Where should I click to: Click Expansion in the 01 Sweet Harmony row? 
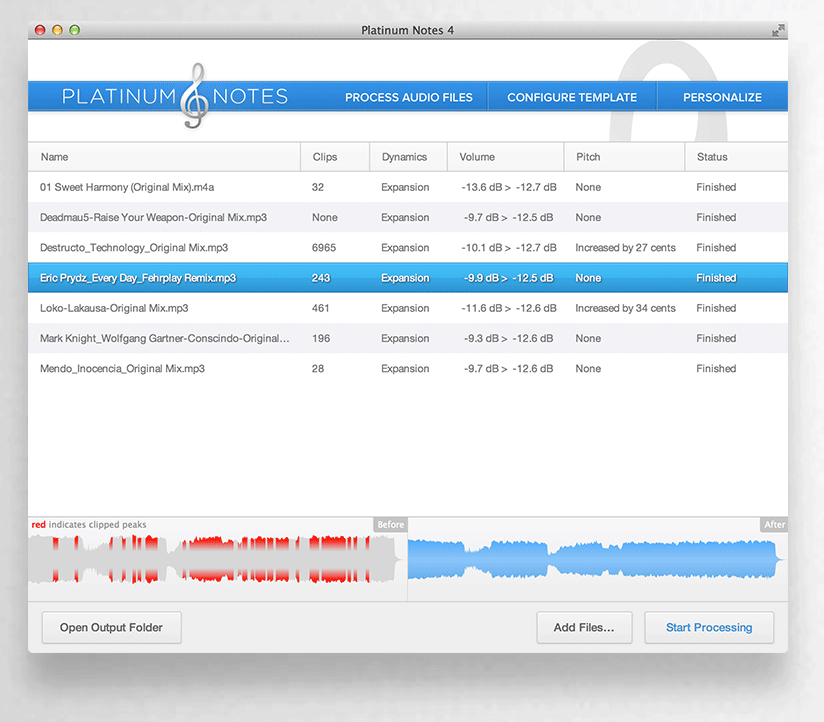pos(405,187)
